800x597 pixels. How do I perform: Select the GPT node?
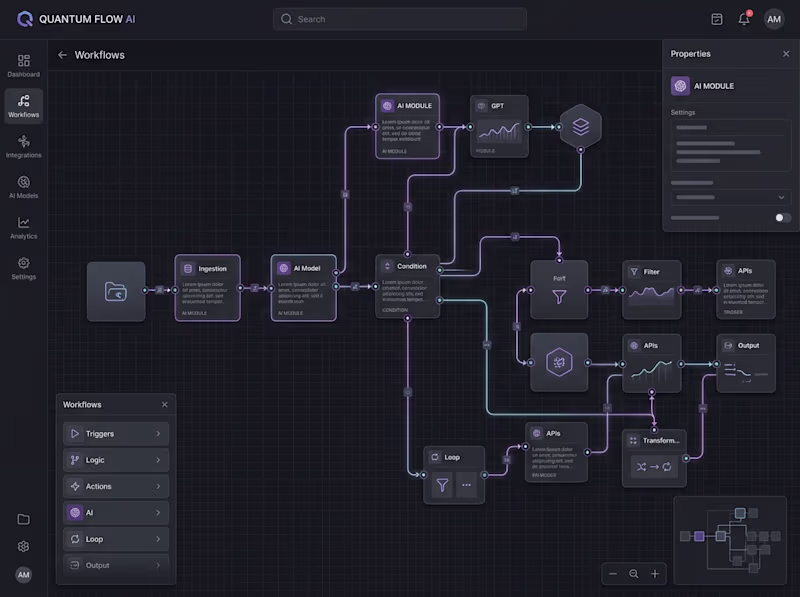point(499,126)
